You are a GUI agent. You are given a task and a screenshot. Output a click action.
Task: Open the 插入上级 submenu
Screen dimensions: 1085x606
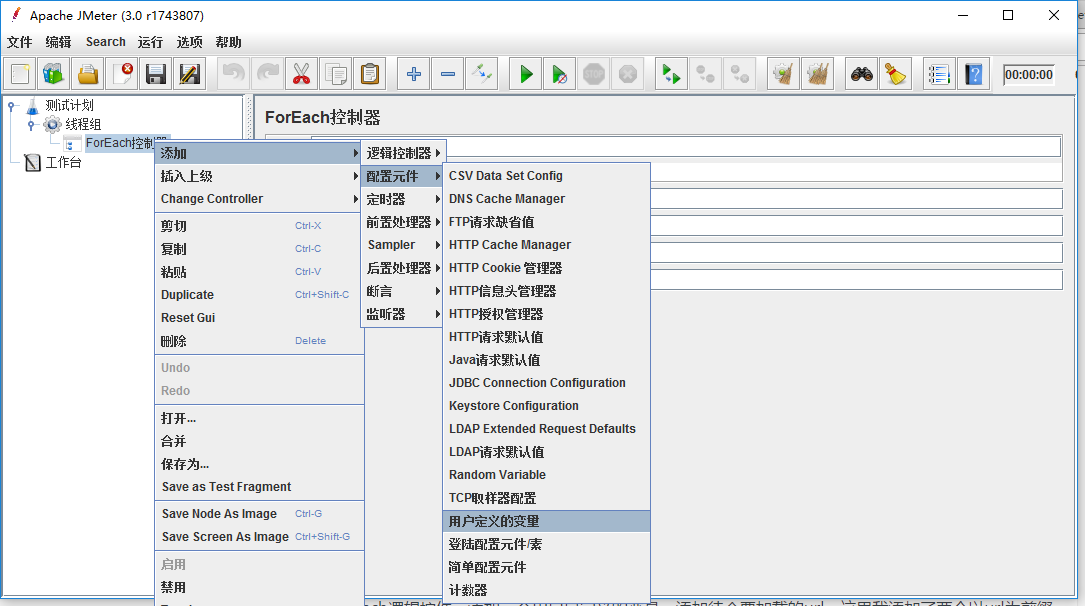259,176
